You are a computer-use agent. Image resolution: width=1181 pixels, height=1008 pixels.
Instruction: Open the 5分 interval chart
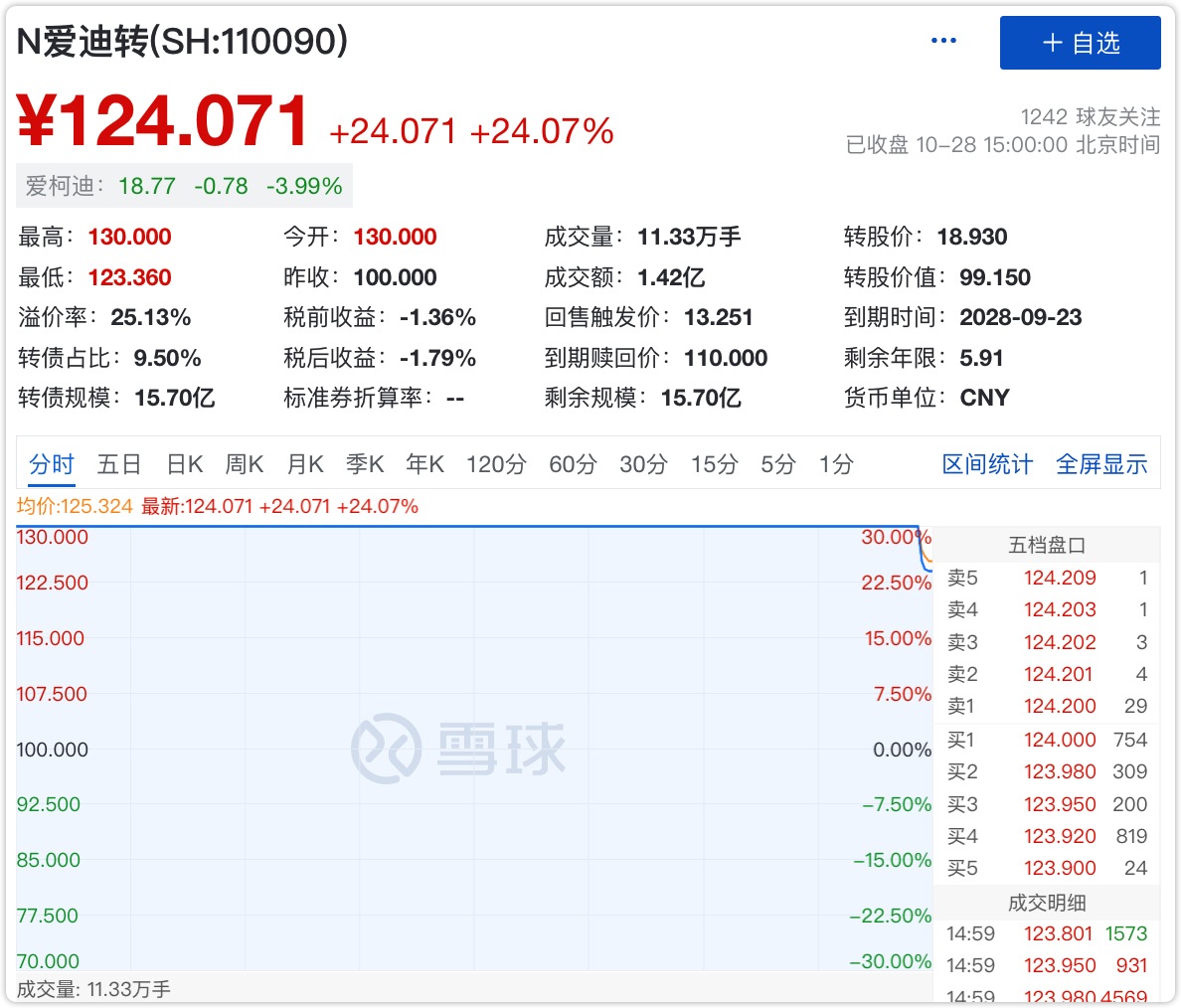(x=778, y=464)
